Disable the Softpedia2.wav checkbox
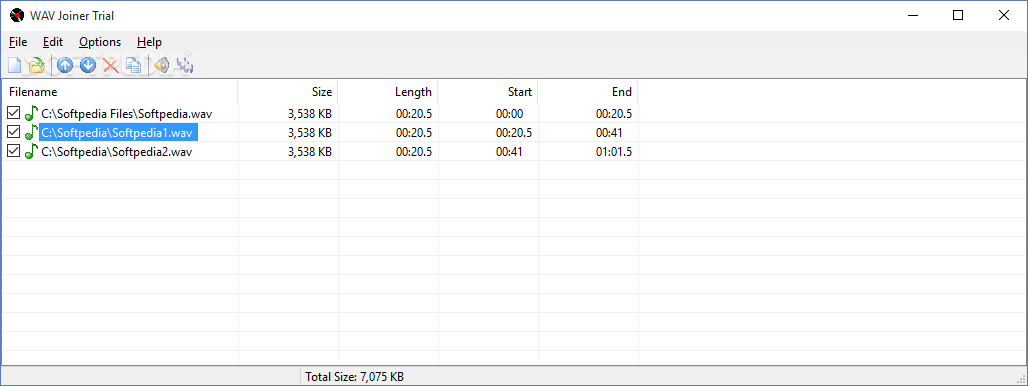 tap(13, 151)
